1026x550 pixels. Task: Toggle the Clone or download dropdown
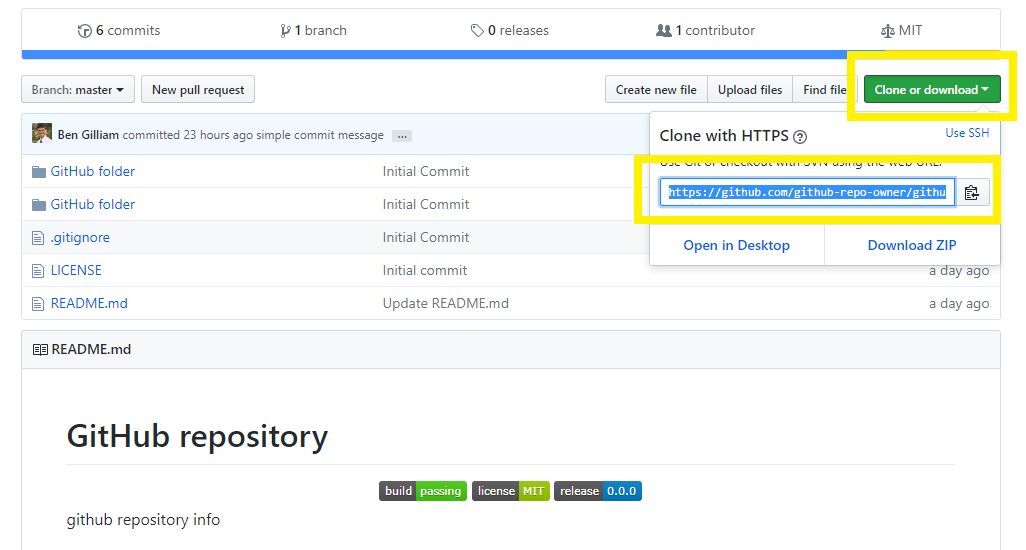click(932, 90)
